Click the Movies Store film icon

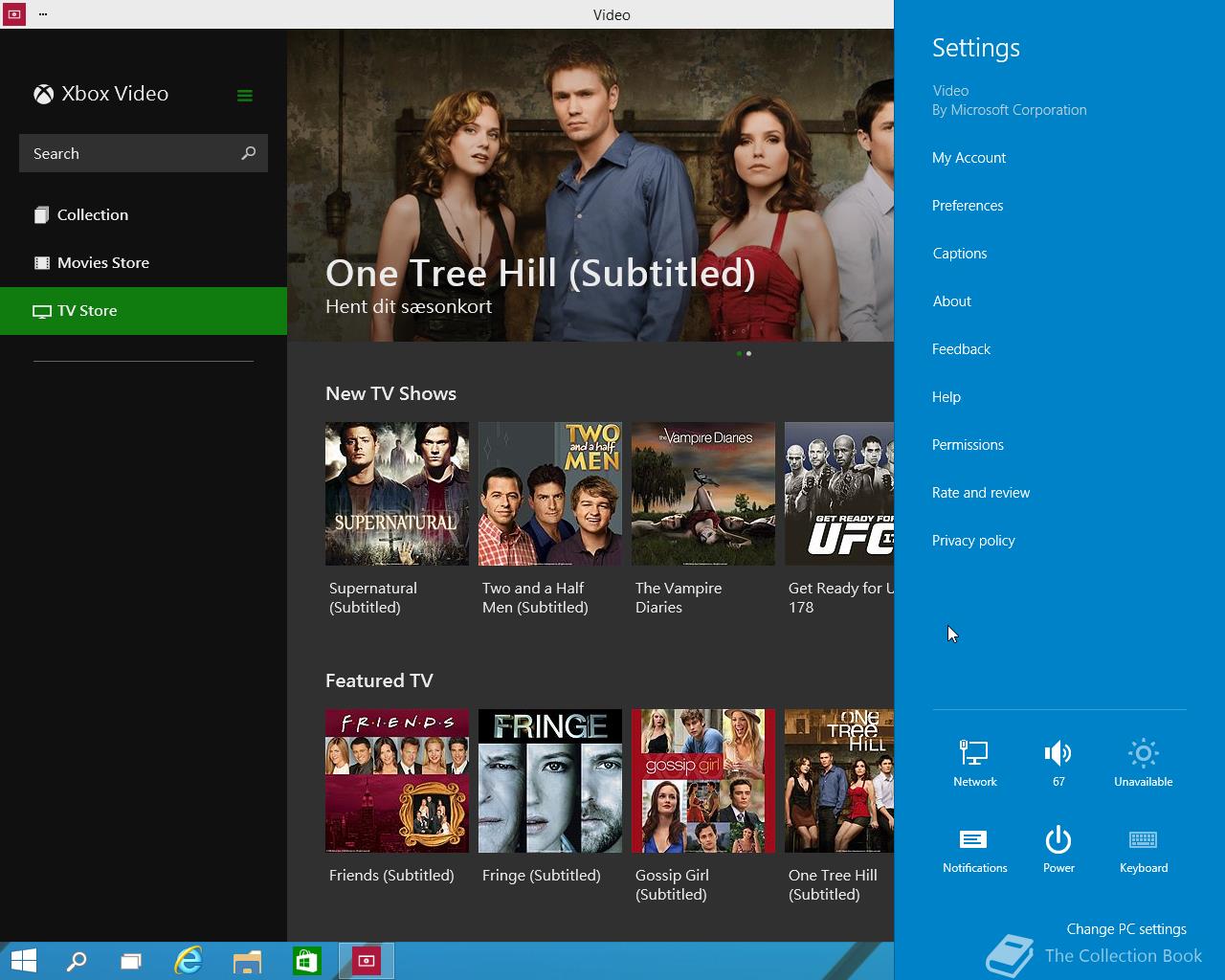[x=41, y=263]
